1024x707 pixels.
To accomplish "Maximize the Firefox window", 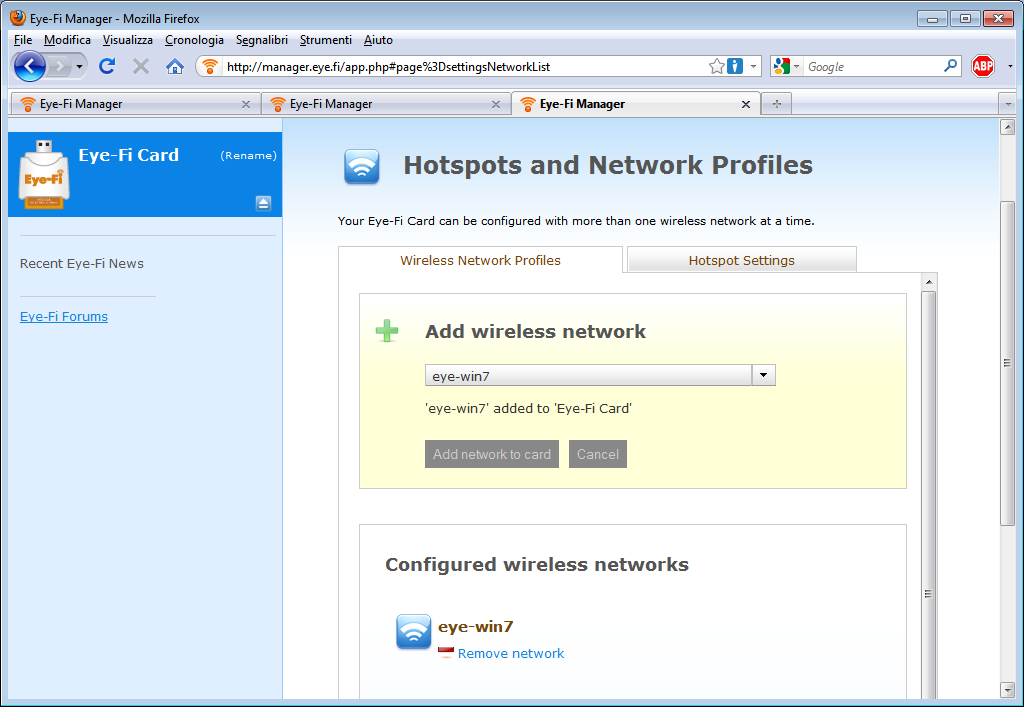I will 965,19.
